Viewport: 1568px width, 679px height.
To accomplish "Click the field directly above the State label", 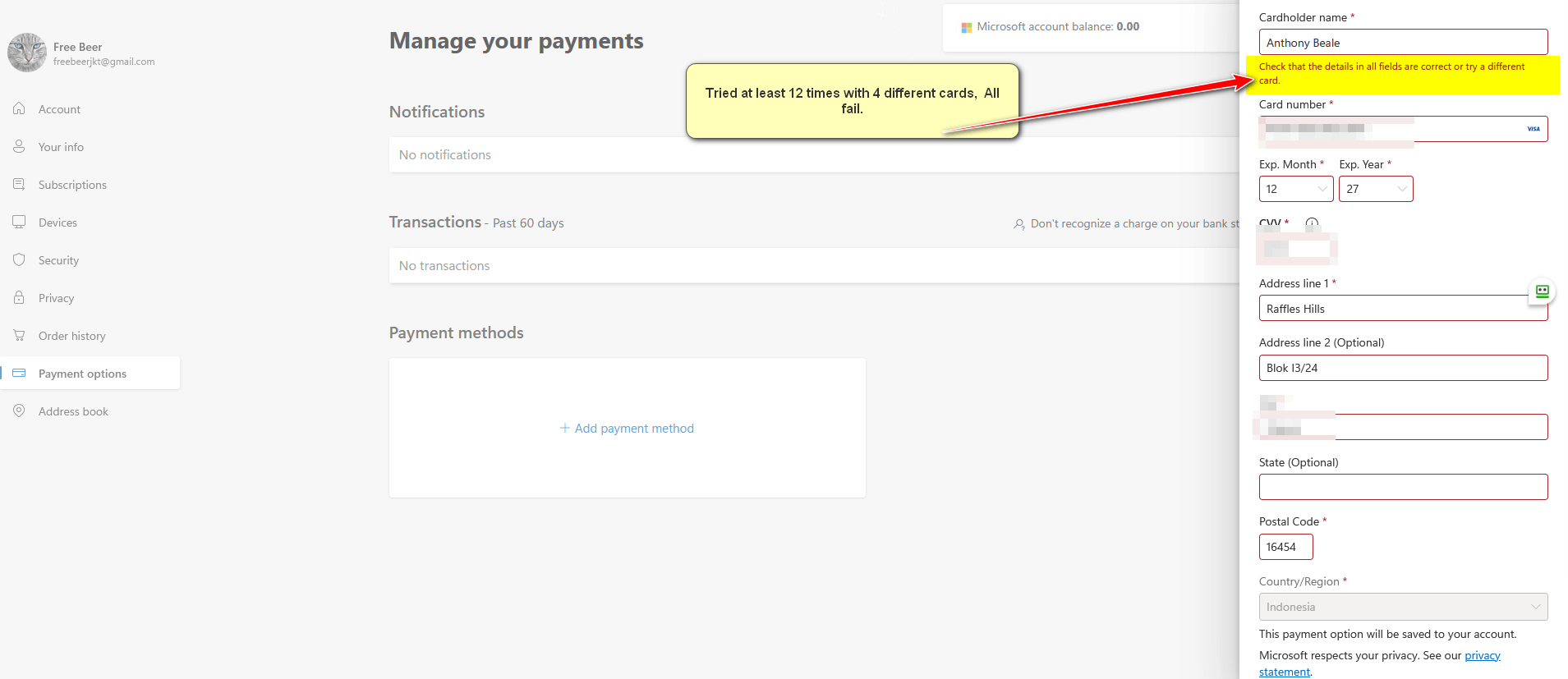I will [1403, 427].
